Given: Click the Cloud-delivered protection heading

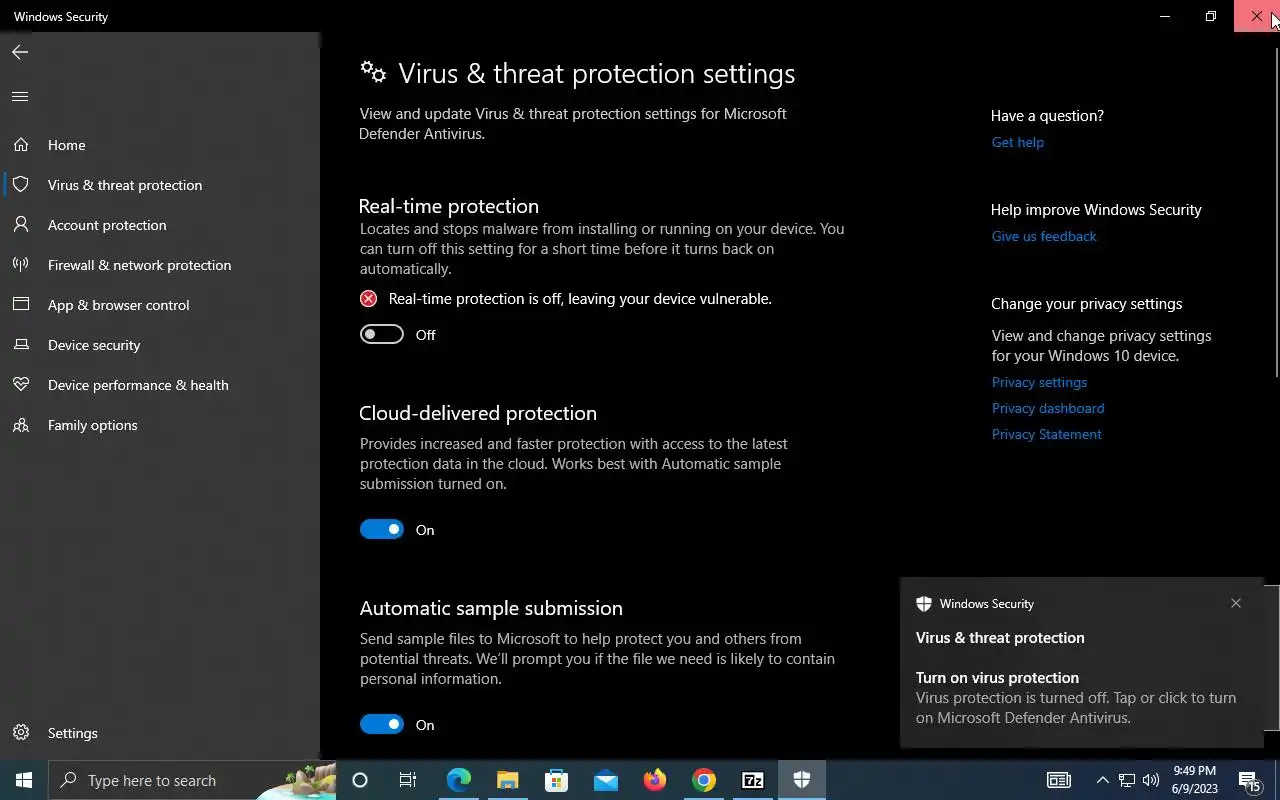Looking at the screenshot, I should coord(478,413).
